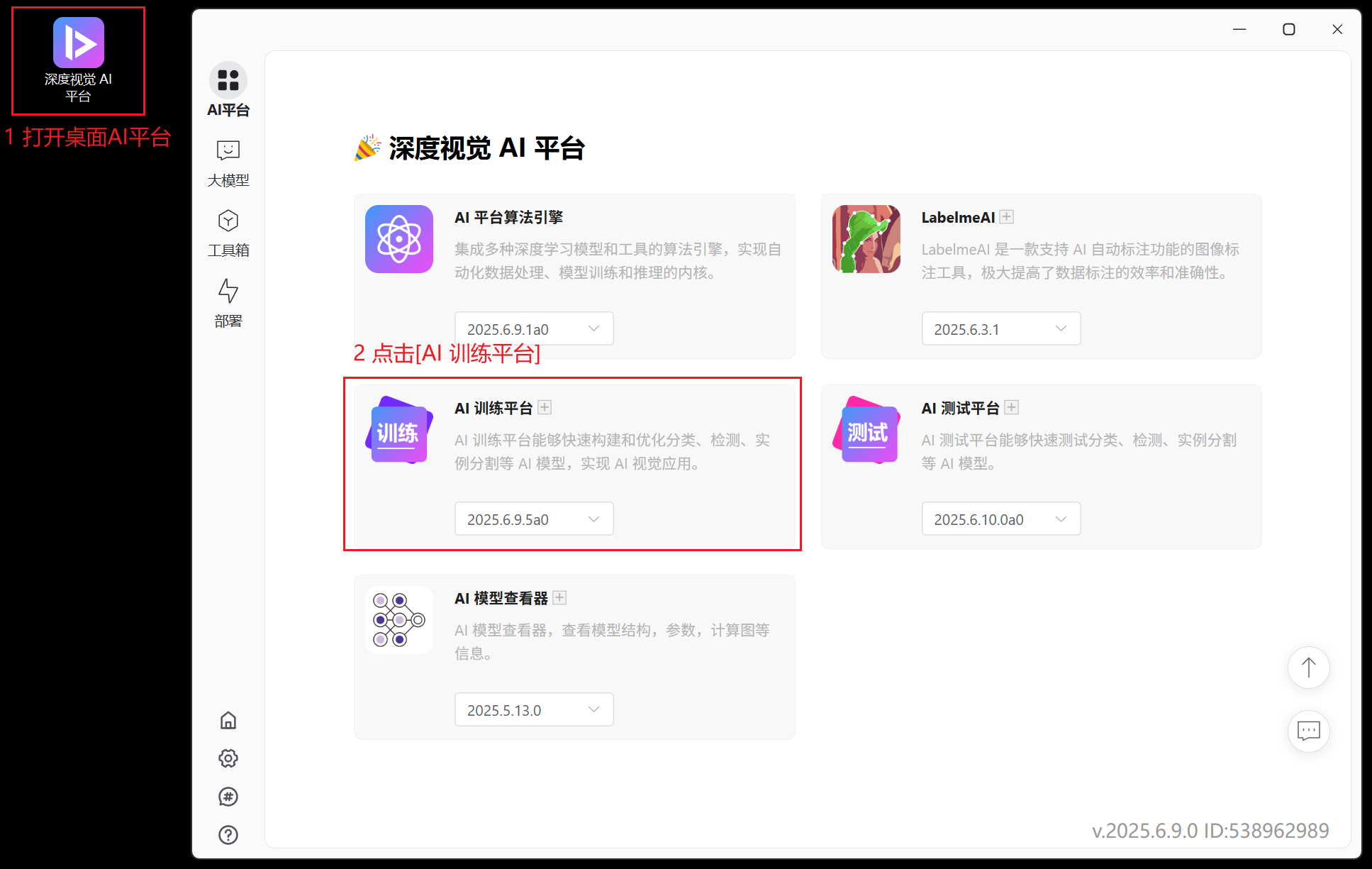Open the feedback chat bubble button
This screenshot has width=1372, height=869.
1309,731
